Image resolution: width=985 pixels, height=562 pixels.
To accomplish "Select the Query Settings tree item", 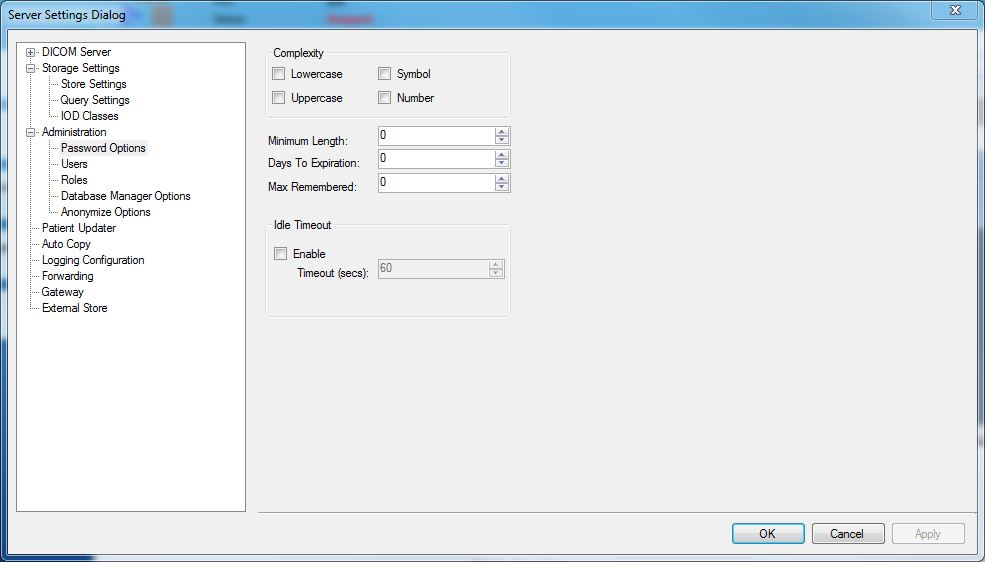I will coord(95,100).
